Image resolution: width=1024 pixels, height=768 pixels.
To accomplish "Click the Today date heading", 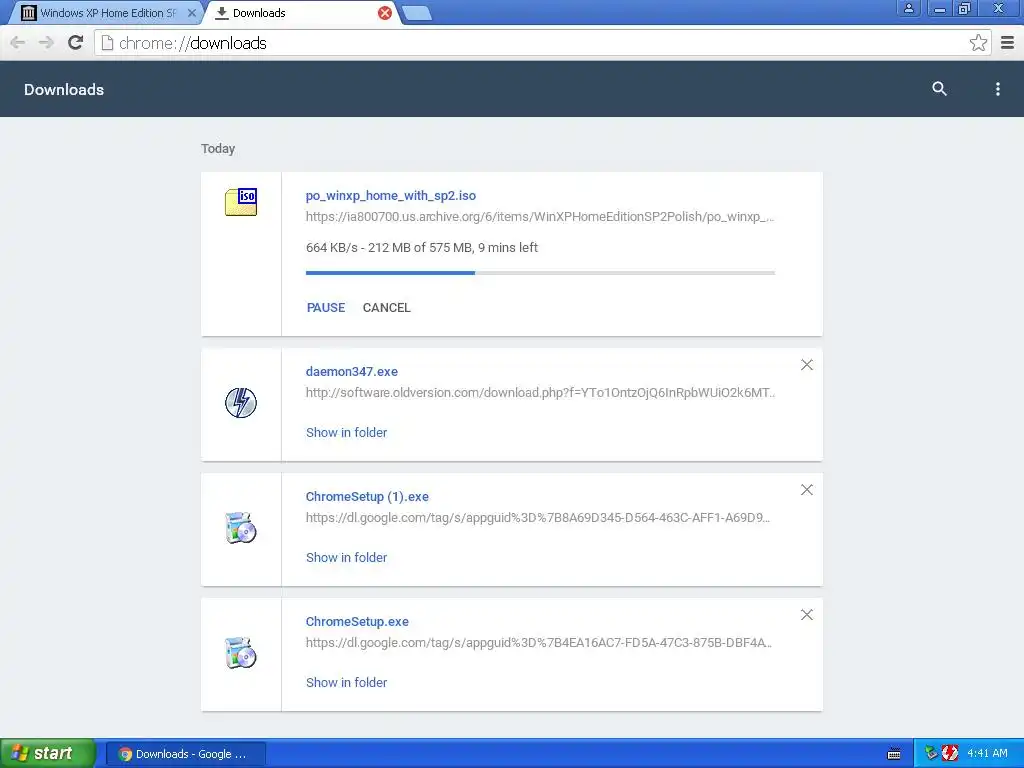I will pyautogui.click(x=218, y=149).
